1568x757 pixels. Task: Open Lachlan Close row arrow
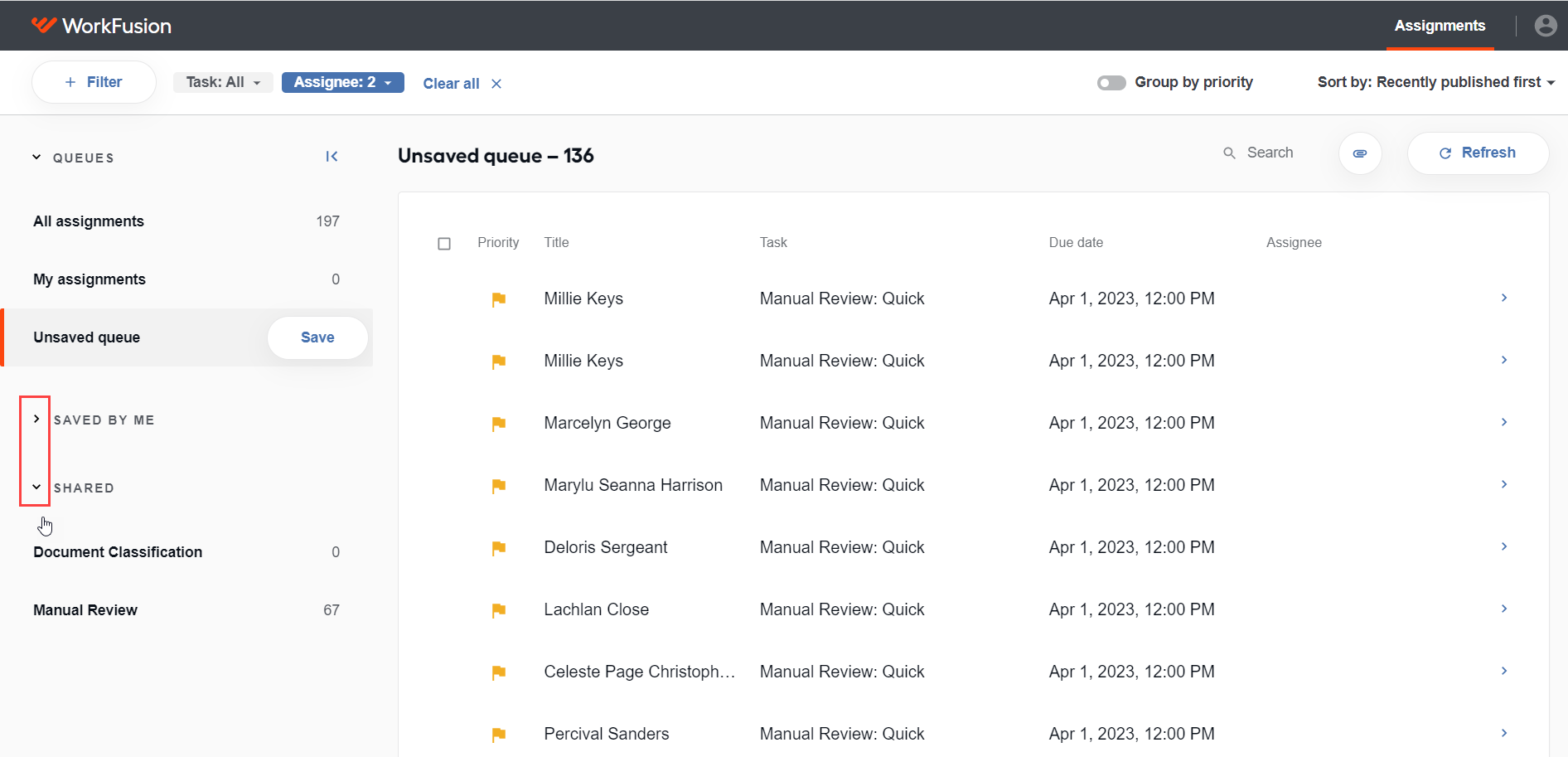click(x=1504, y=609)
